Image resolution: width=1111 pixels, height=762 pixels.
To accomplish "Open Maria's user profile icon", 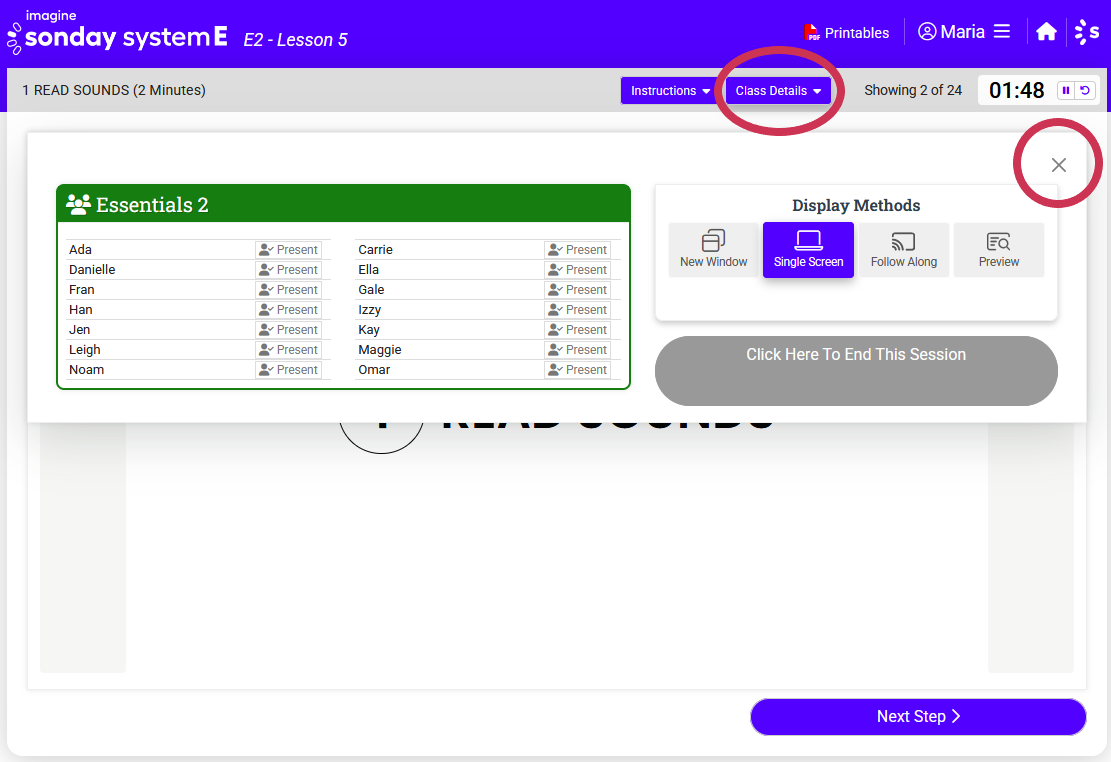I will click(927, 32).
